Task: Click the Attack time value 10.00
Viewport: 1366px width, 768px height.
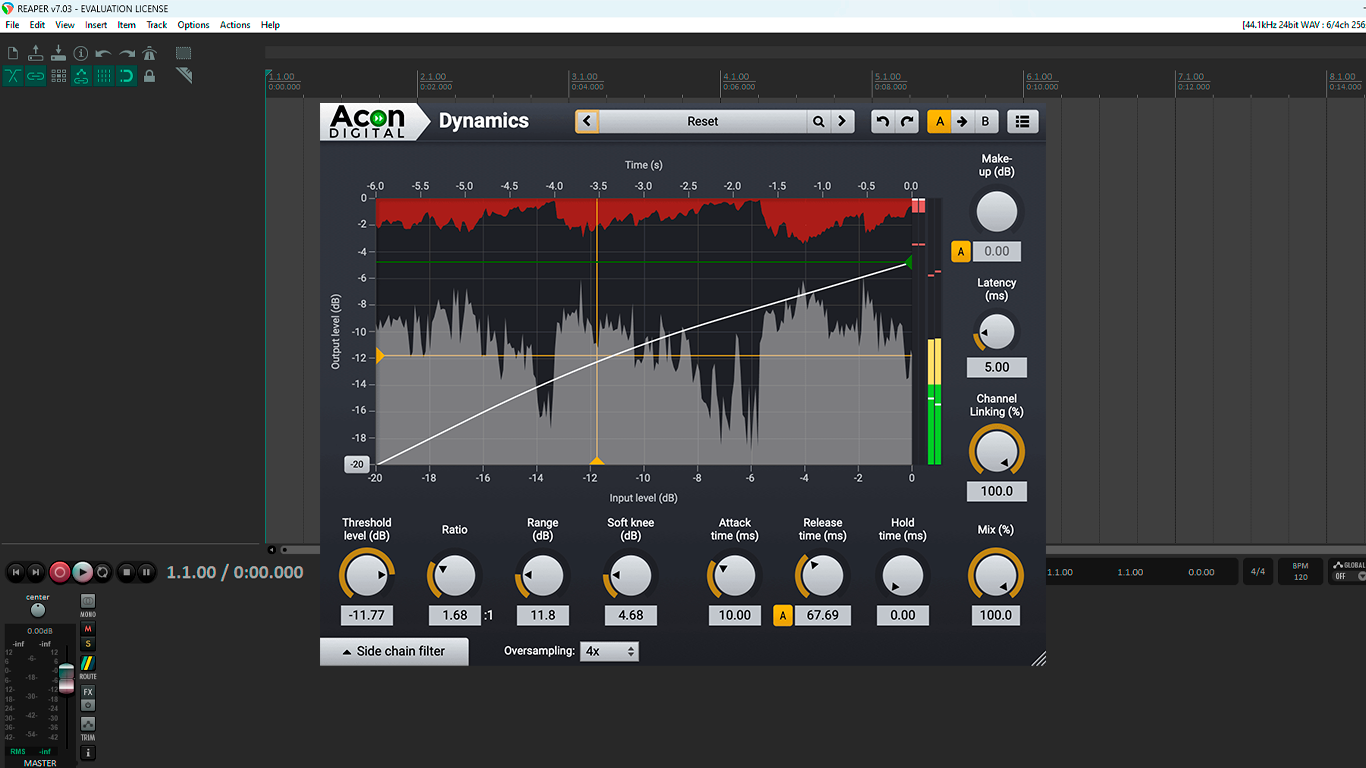Action: (x=735, y=615)
